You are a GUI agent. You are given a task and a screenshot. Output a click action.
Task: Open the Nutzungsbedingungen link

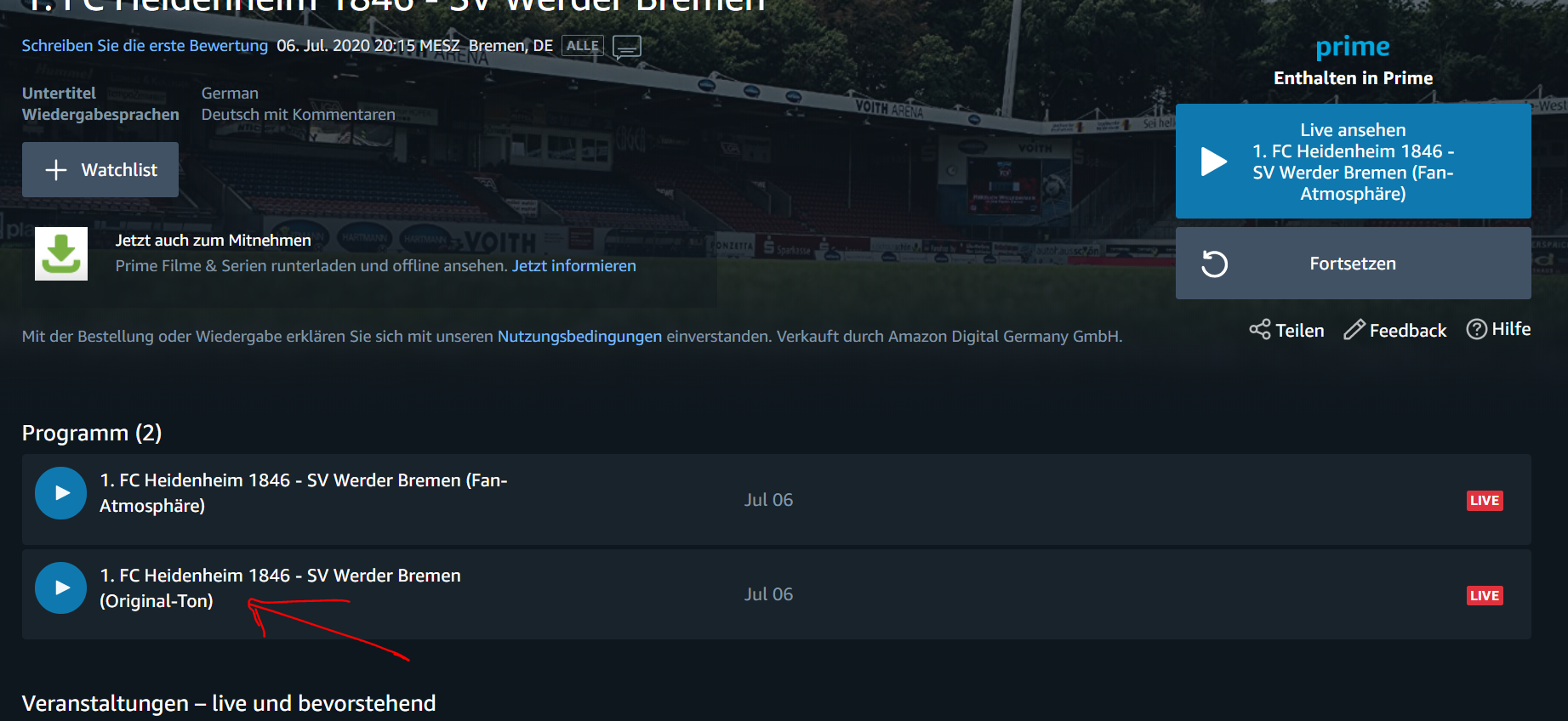tap(579, 336)
